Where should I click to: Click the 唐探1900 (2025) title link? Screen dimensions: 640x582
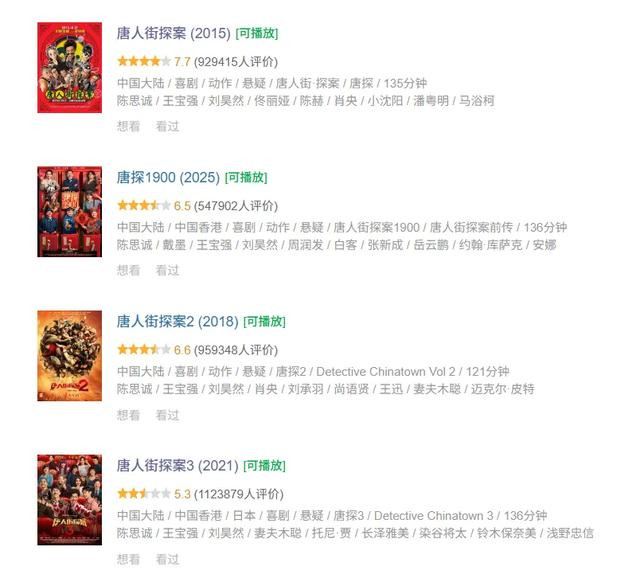tap(168, 178)
